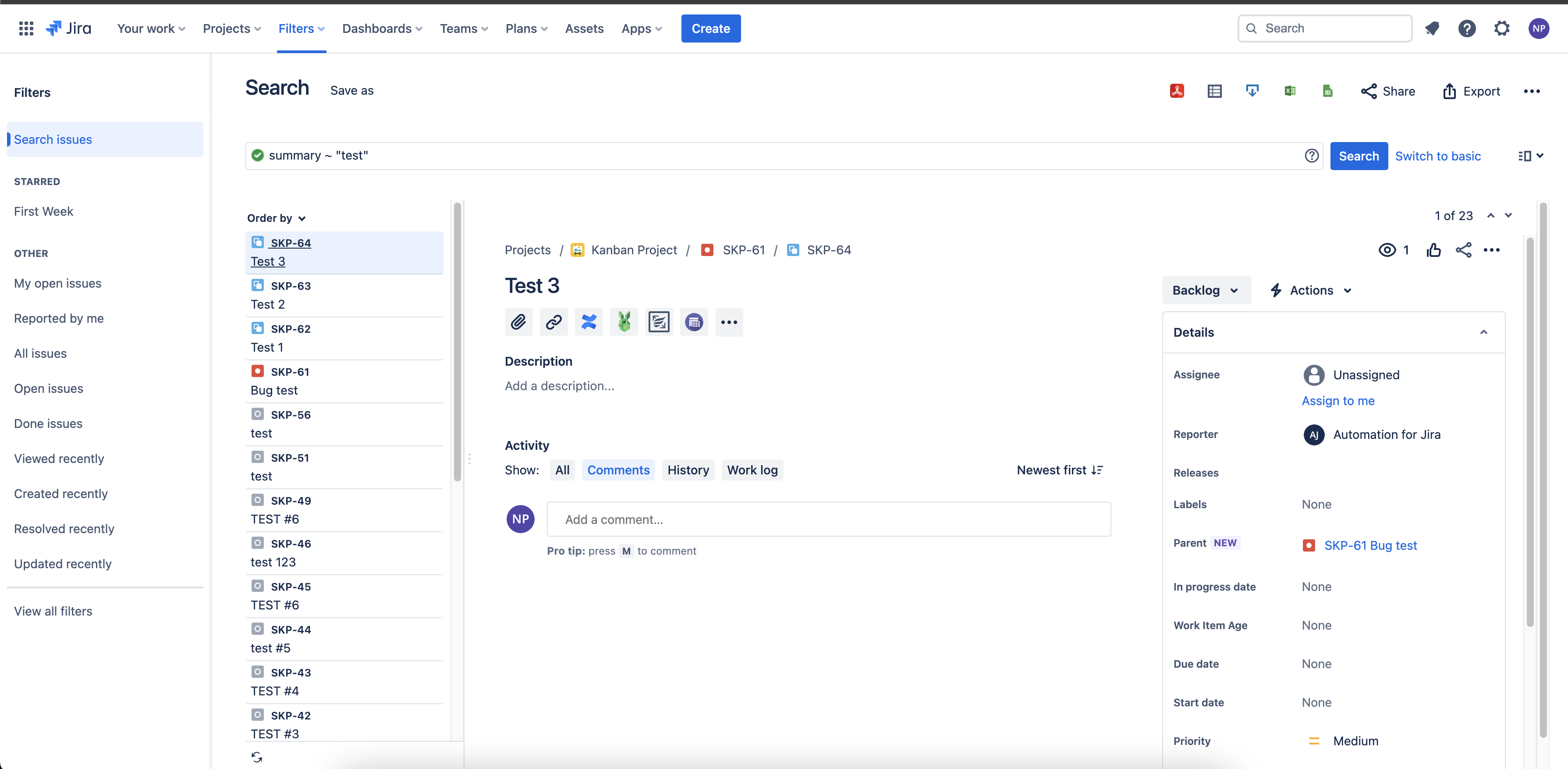Click the attachment icon on issue toolbar
This screenshot has width=1568, height=769.
(x=518, y=322)
